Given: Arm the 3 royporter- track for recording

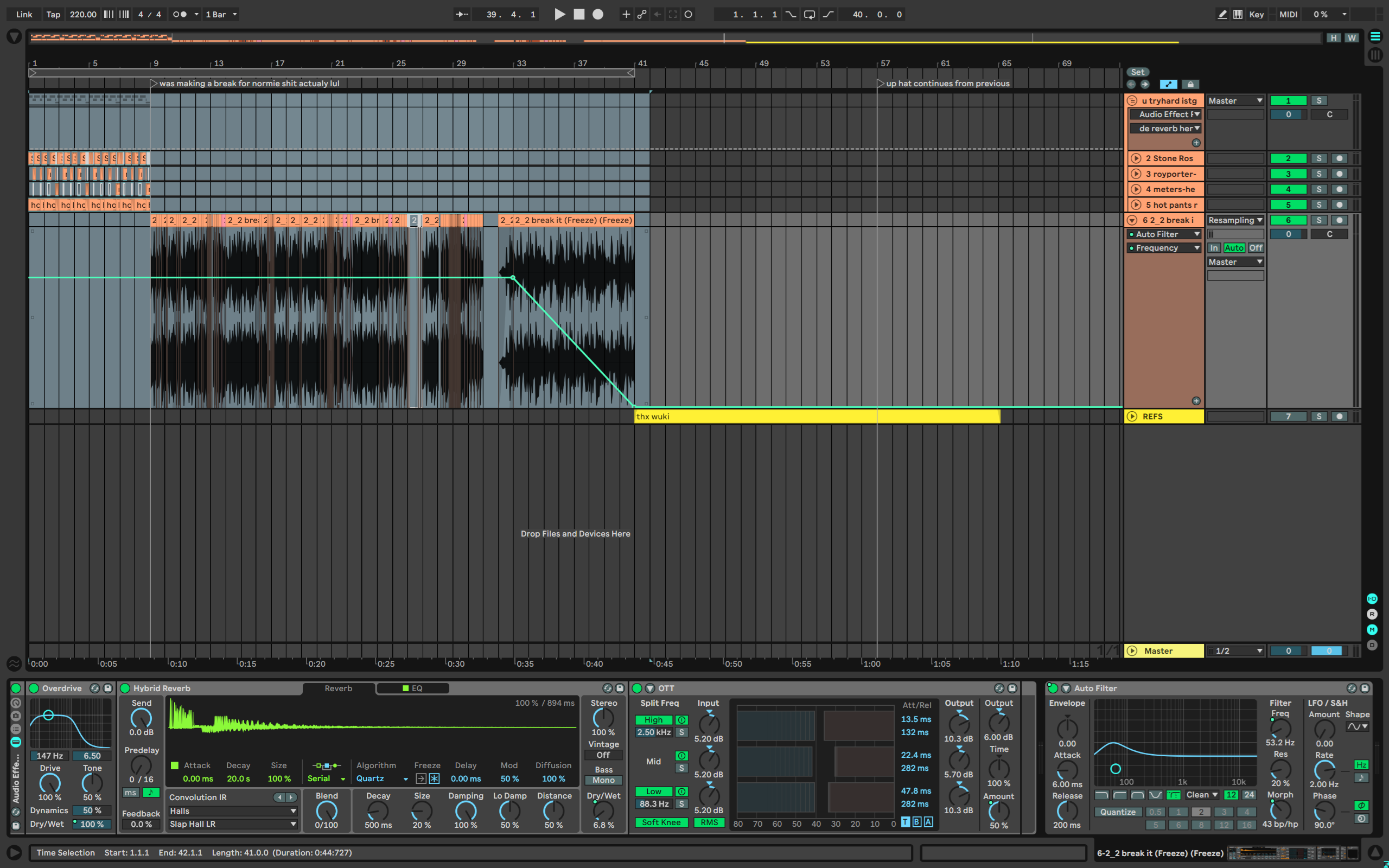Looking at the screenshot, I should click(x=1339, y=174).
